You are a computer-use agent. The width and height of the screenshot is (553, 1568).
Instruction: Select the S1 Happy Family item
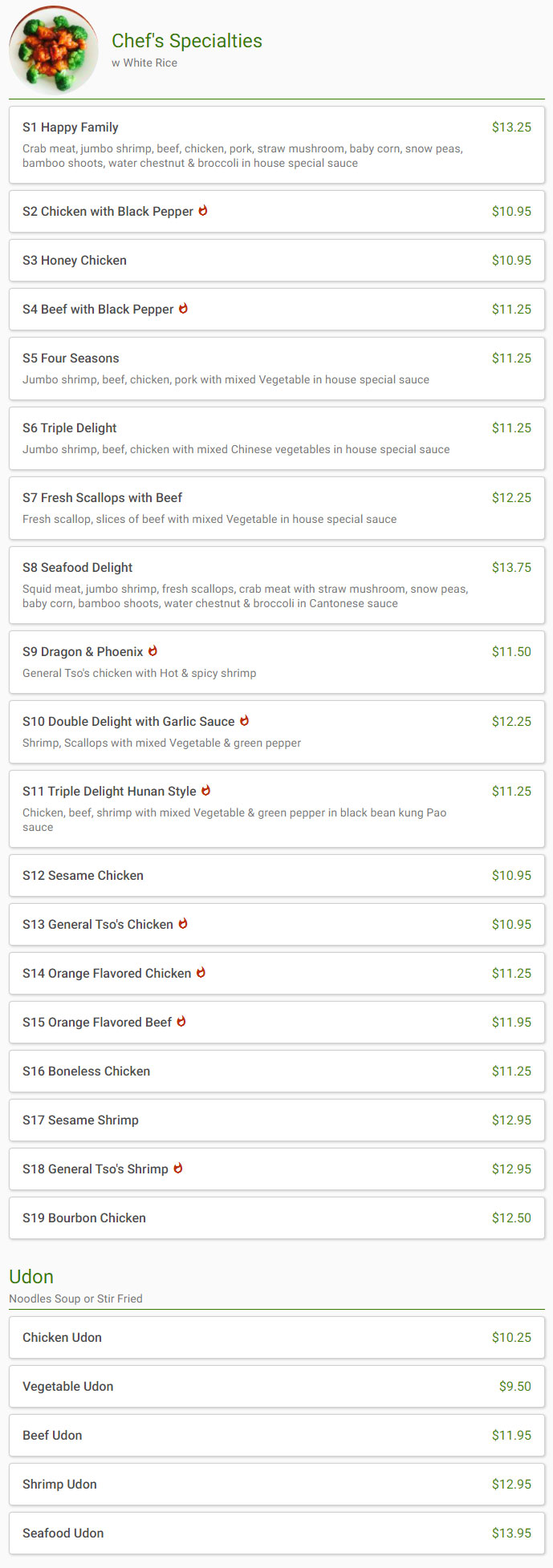point(277,145)
